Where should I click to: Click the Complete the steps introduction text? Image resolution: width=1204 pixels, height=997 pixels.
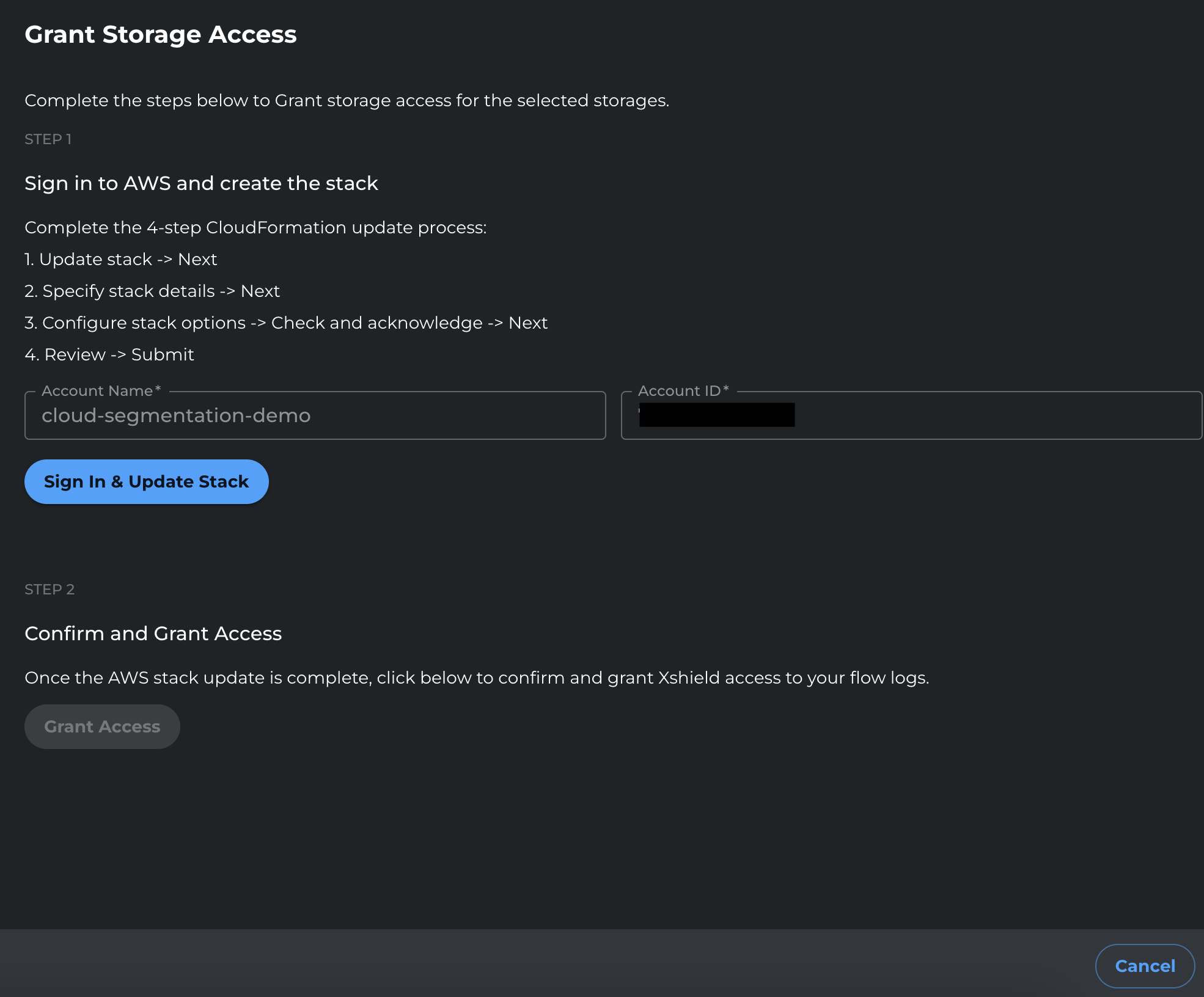[x=347, y=100]
